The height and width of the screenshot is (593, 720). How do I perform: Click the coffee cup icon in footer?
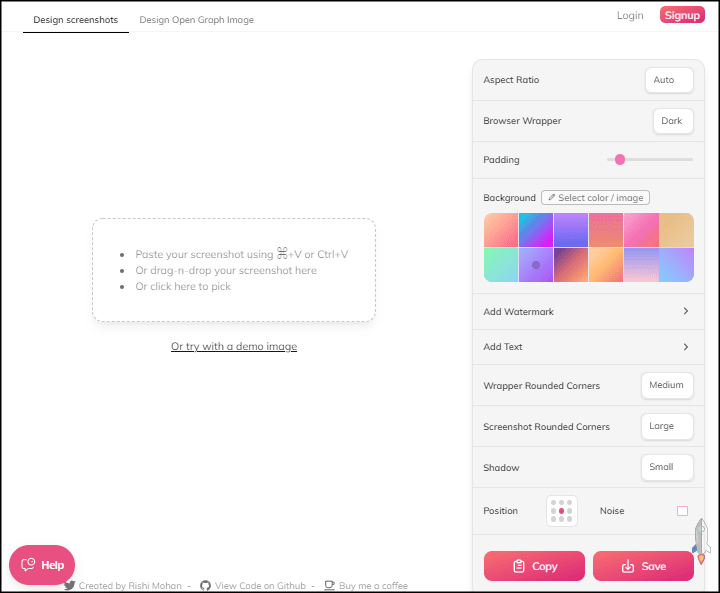pyautogui.click(x=329, y=586)
